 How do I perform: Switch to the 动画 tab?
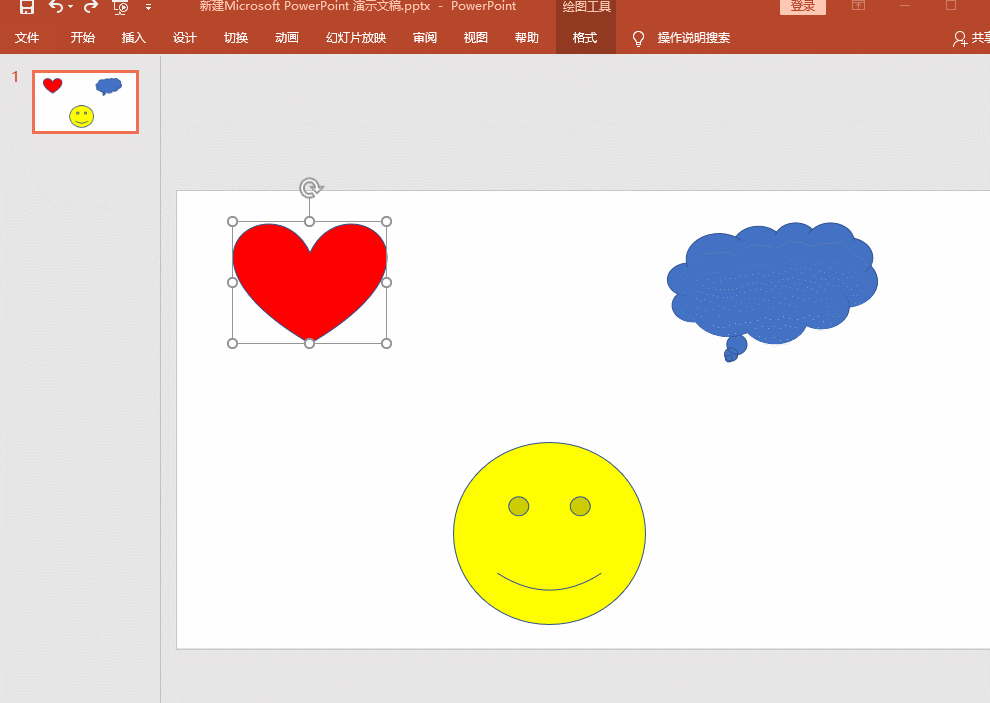pos(287,38)
